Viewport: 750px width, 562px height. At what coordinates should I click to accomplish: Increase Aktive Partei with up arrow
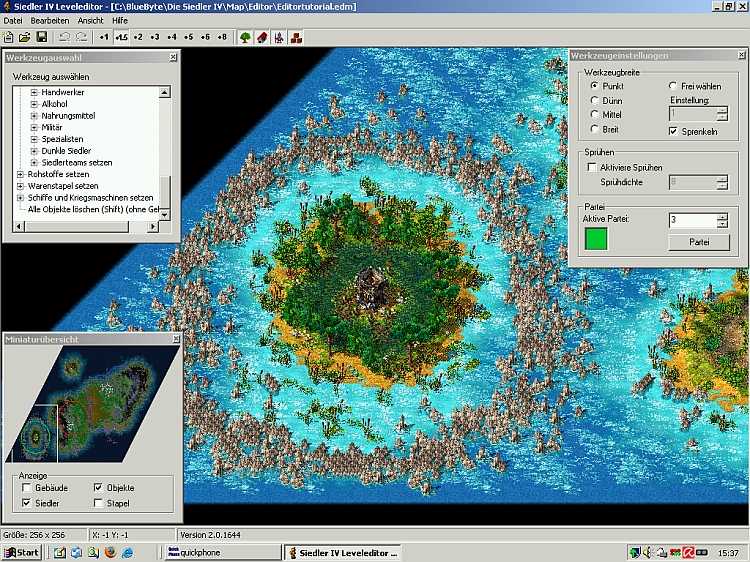pyautogui.click(x=723, y=216)
